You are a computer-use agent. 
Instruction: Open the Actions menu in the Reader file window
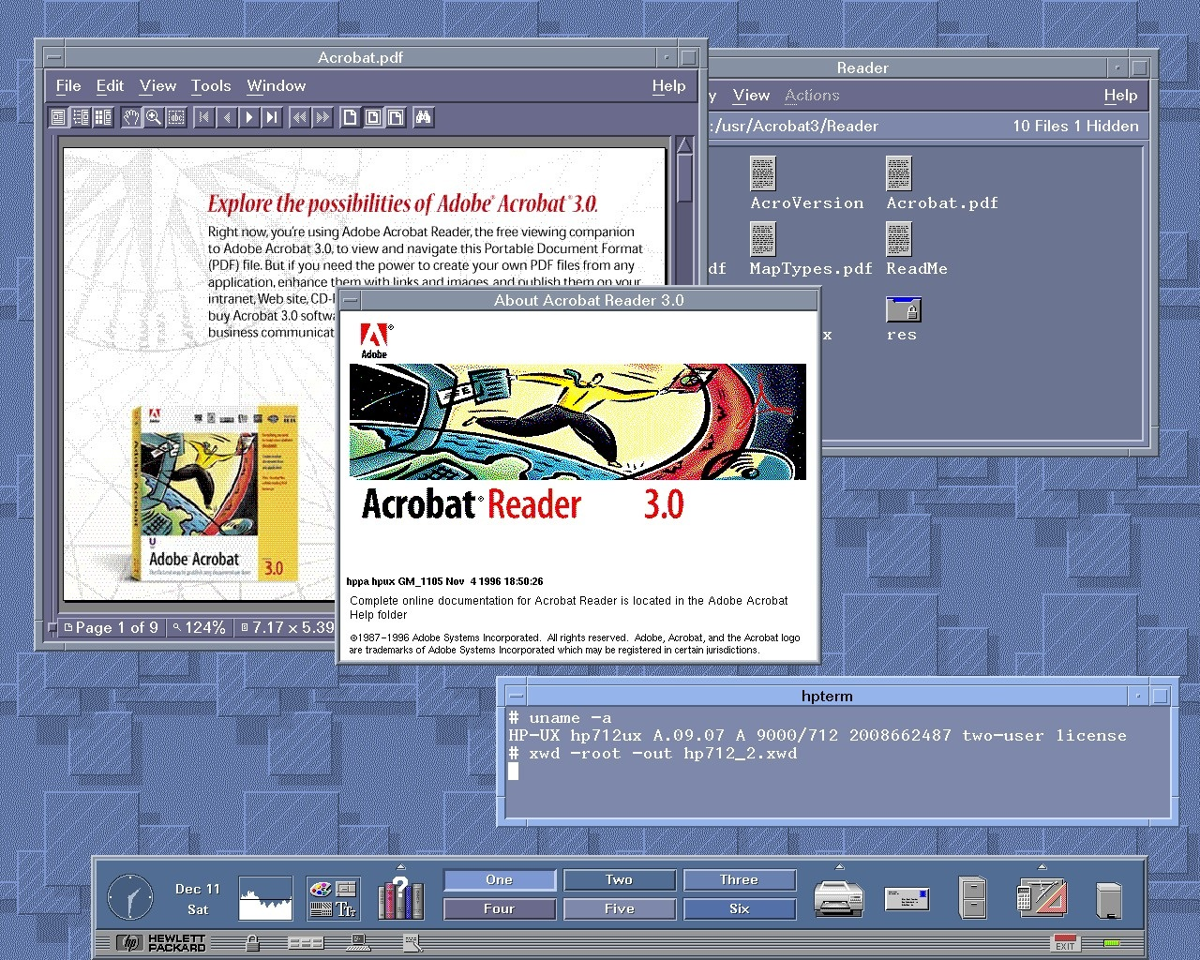[x=811, y=95]
